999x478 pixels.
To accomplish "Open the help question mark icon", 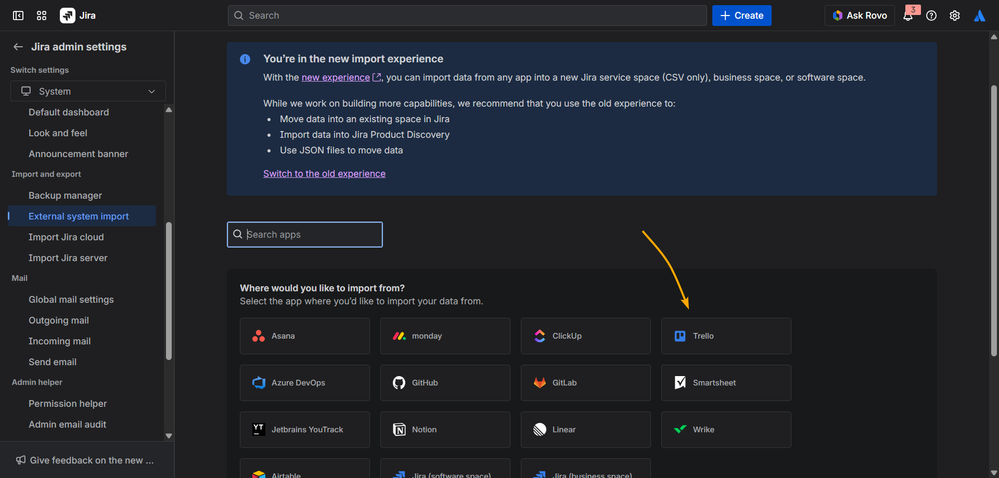I will [x=931, y=15].
